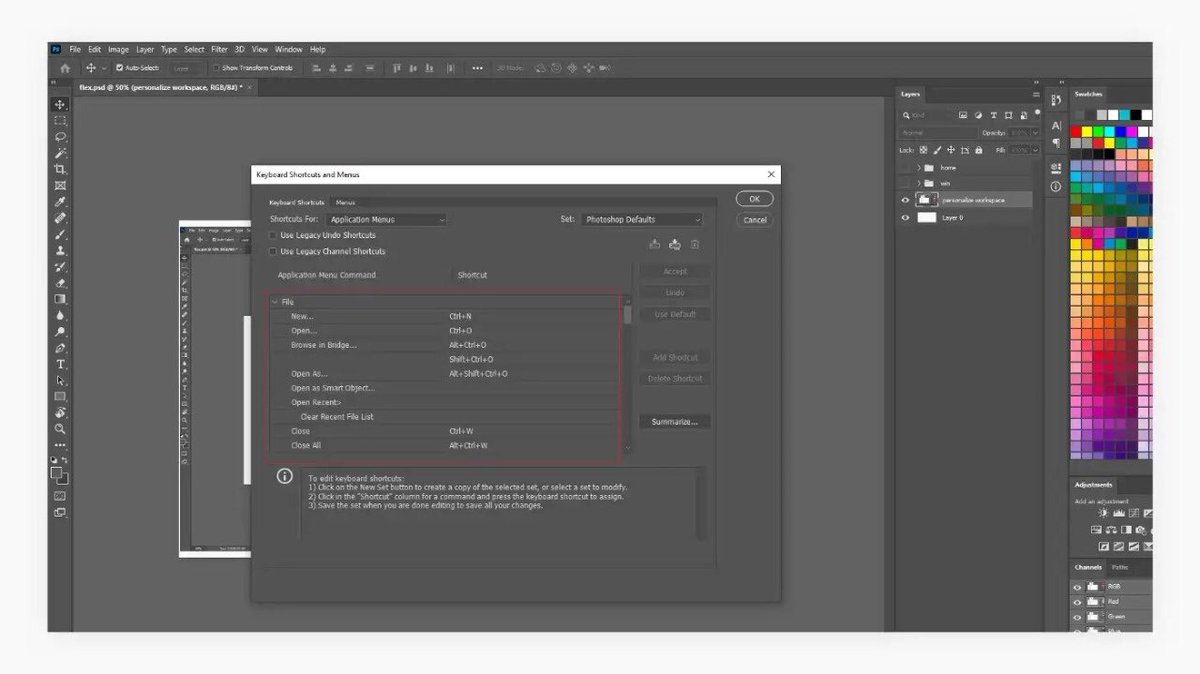The image size is (1200, 674).
Task: Pick the yellow swatch in top swatch row
Action: point(1088,131)
